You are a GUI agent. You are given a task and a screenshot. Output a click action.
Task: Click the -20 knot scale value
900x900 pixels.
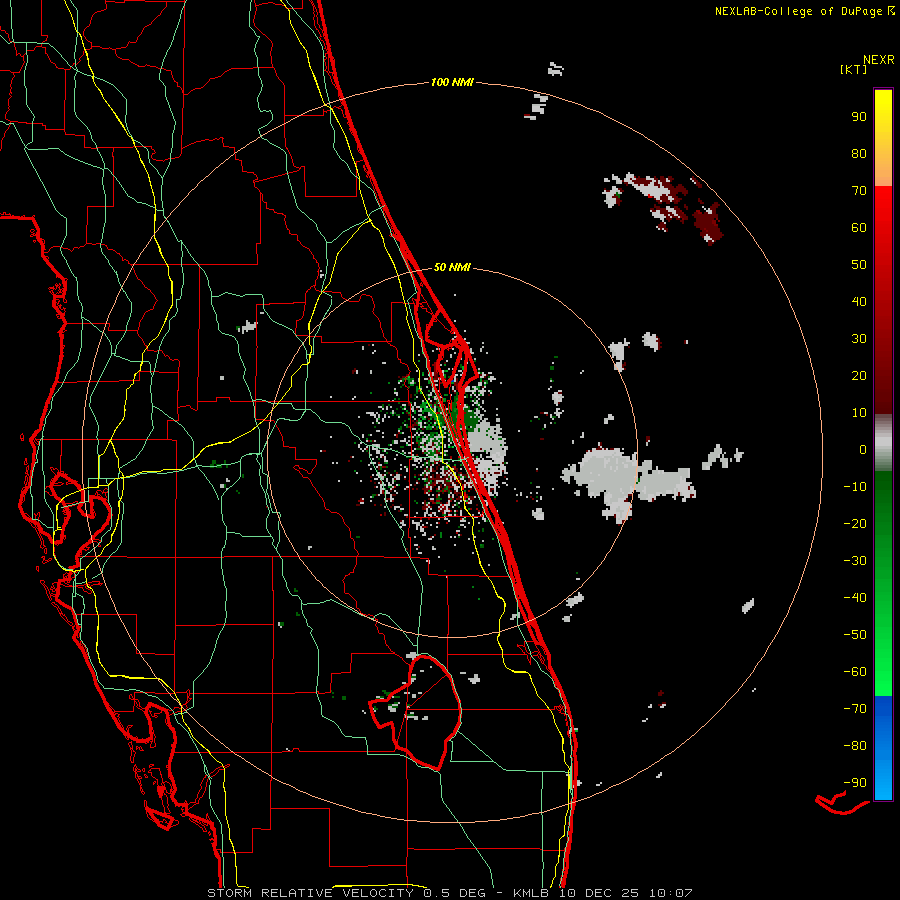point(855,523)
